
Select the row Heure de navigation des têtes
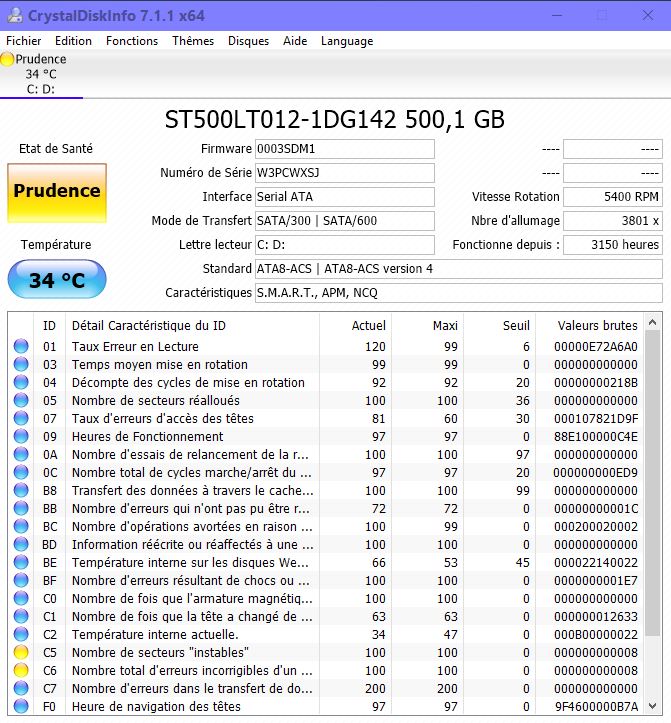(327, 706)
